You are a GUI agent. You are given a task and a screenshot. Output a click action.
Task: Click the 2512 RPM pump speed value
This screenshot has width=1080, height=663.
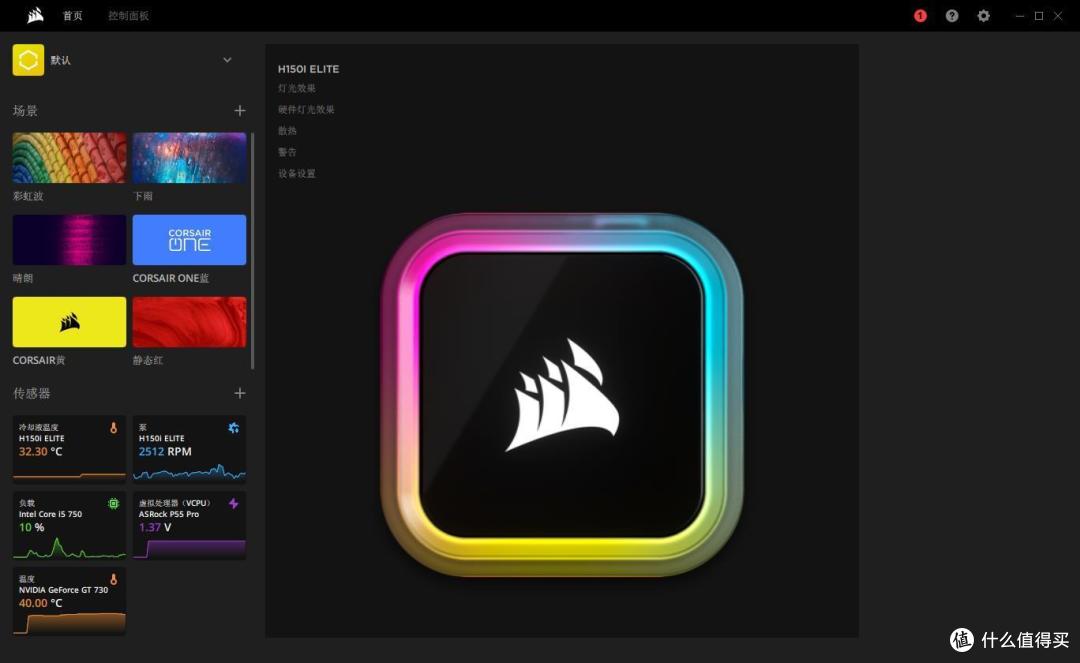click(165, 452)
